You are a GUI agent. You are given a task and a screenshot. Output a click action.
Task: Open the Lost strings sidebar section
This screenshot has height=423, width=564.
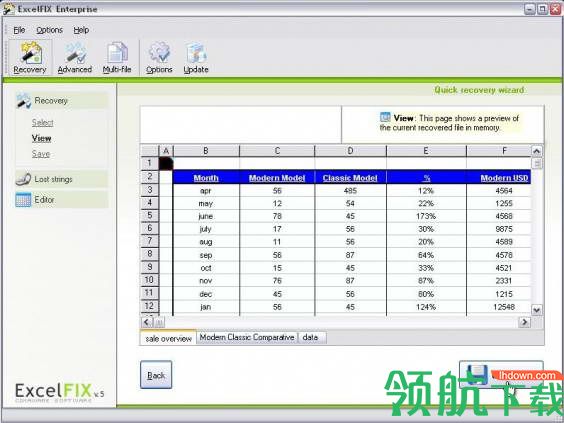[x=62, y=179]
